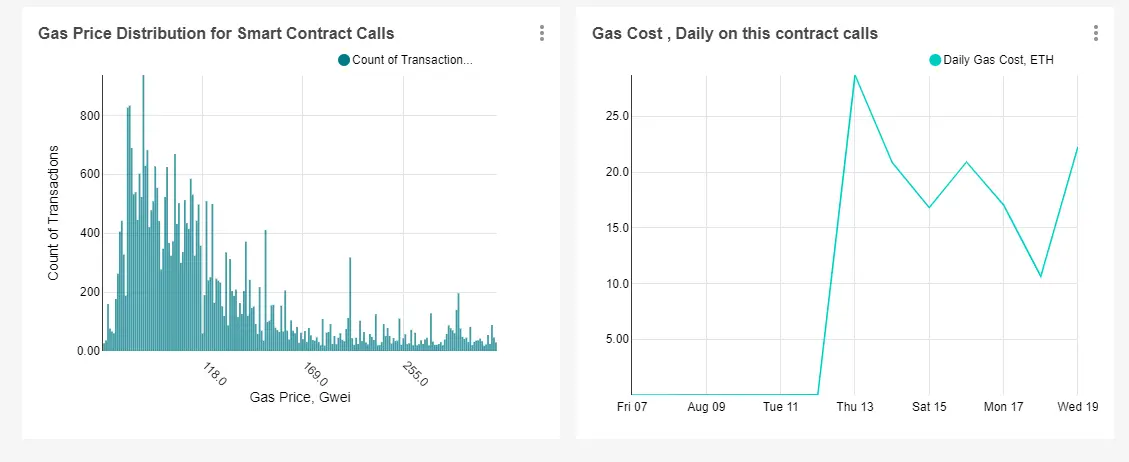Image resolution: width=1129 pixels, height=462 pixels.
Task: Click the Sat 15 axis label
Action: (929, 407)
